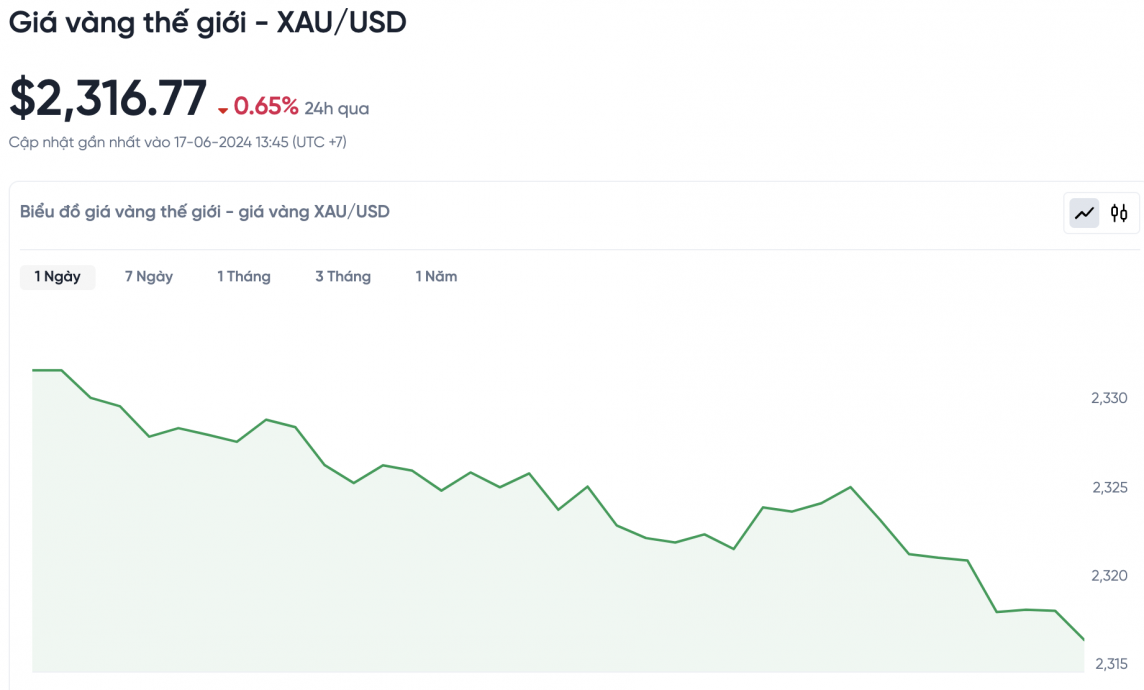Switch to the 1 Tháng range
This screenshot has width=1144, height=690.
pos(244,277)
